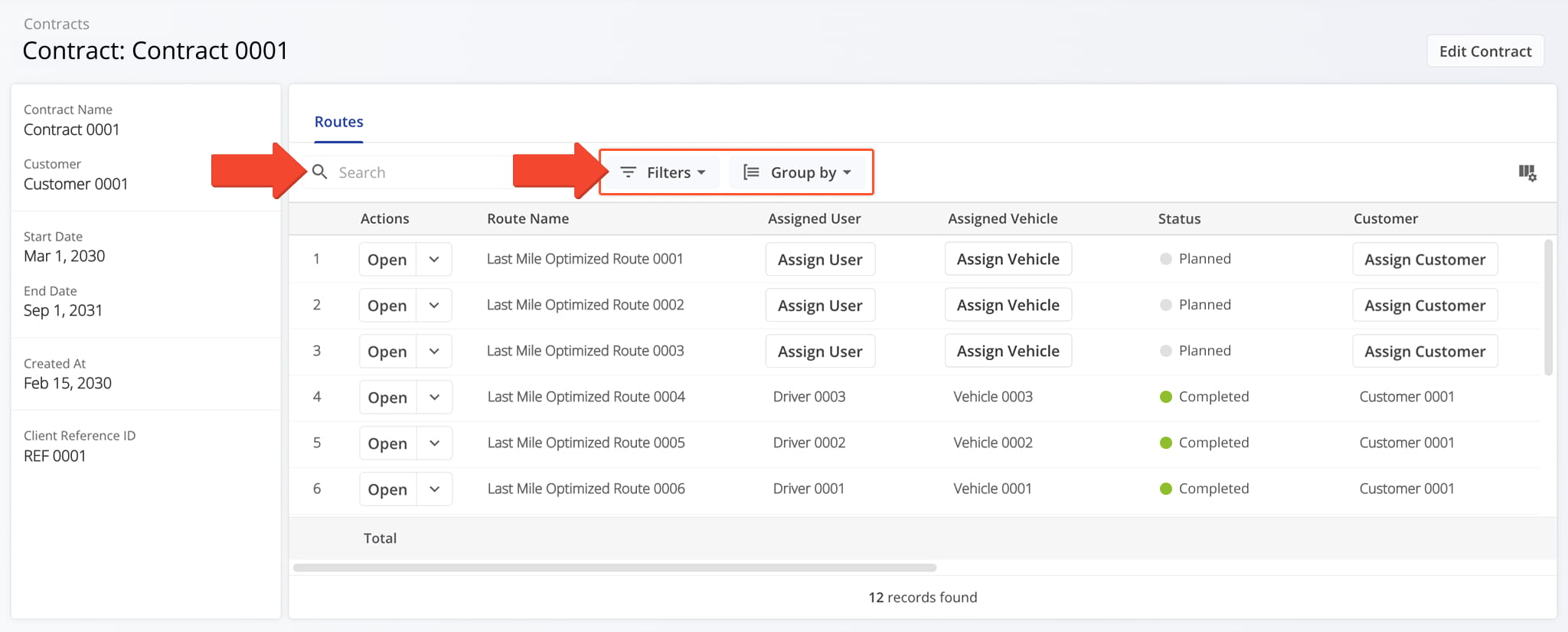The width and height of the screenshot is (1568, 632).
Task: Click the Filters funnel icon
Action: click(x=628, y=172)
